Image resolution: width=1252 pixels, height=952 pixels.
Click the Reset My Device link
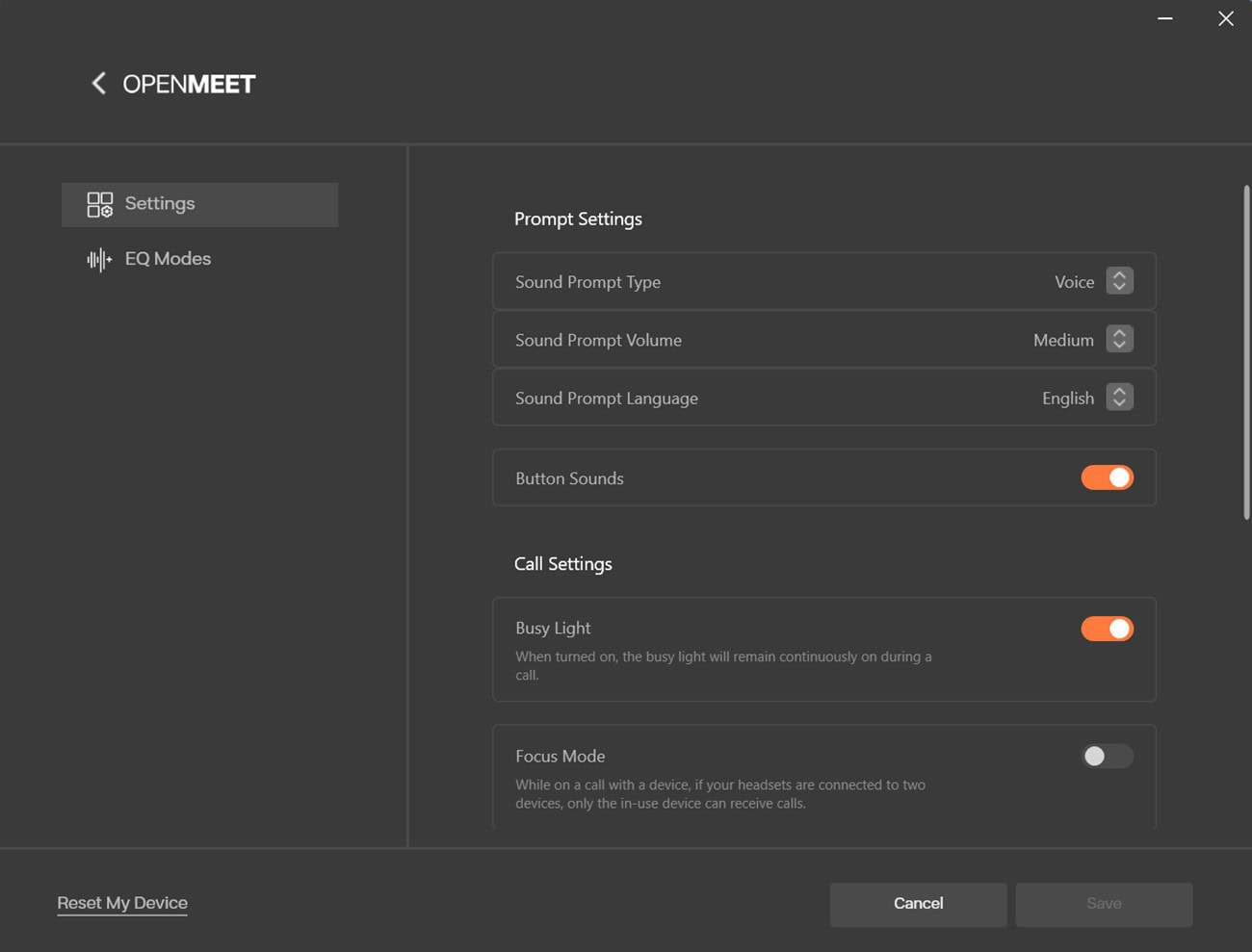tap(122, 903)
